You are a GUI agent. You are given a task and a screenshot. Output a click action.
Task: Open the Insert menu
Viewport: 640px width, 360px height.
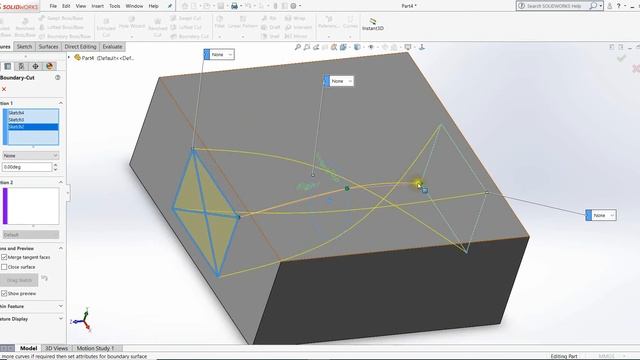click(x=97, y=6)
